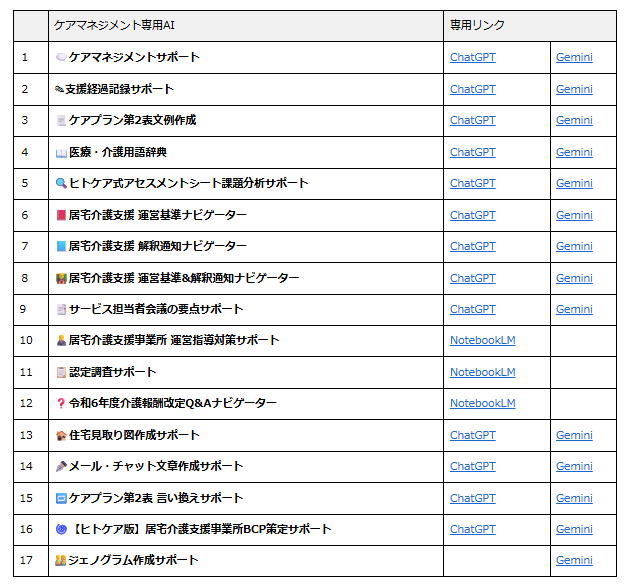Open ChatGPT link for ケアプラン第2表文例作成
The image size is (630, 587).
click(x=472, y=120)
